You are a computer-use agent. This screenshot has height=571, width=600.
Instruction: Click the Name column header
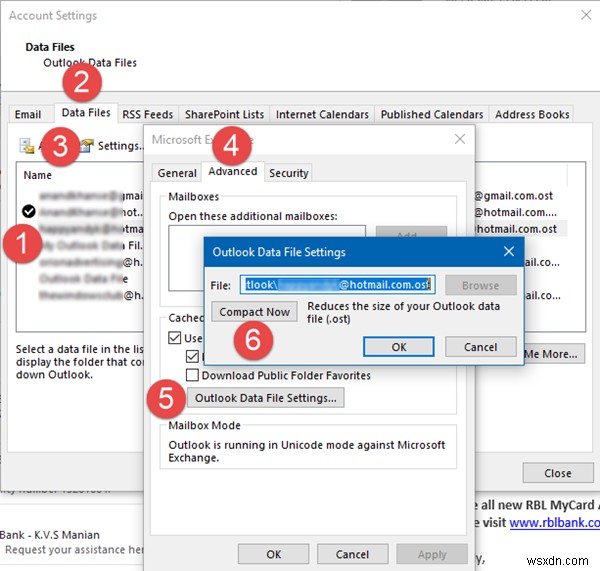[38, 175]
